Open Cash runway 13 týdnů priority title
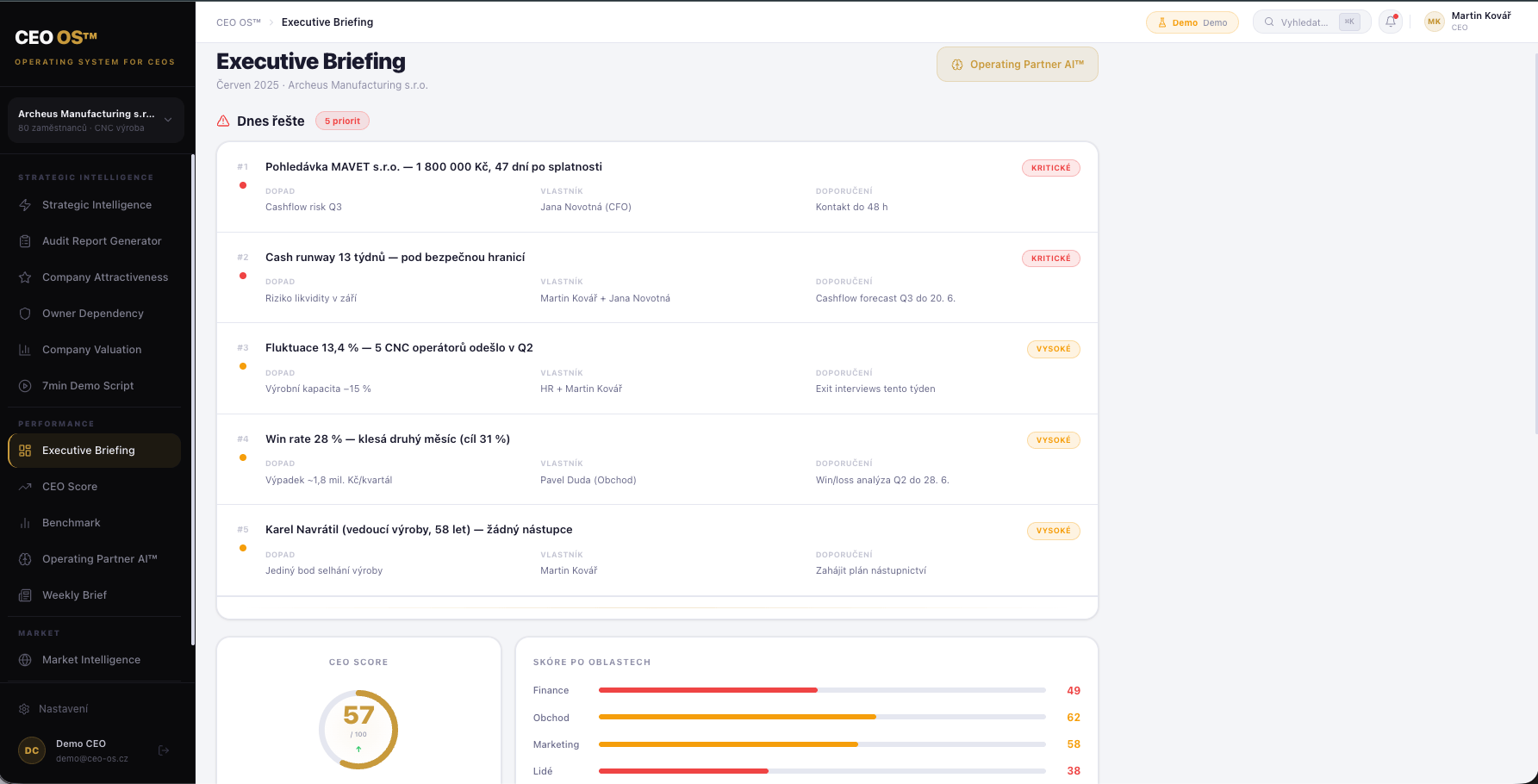 (x=395, y=258)
